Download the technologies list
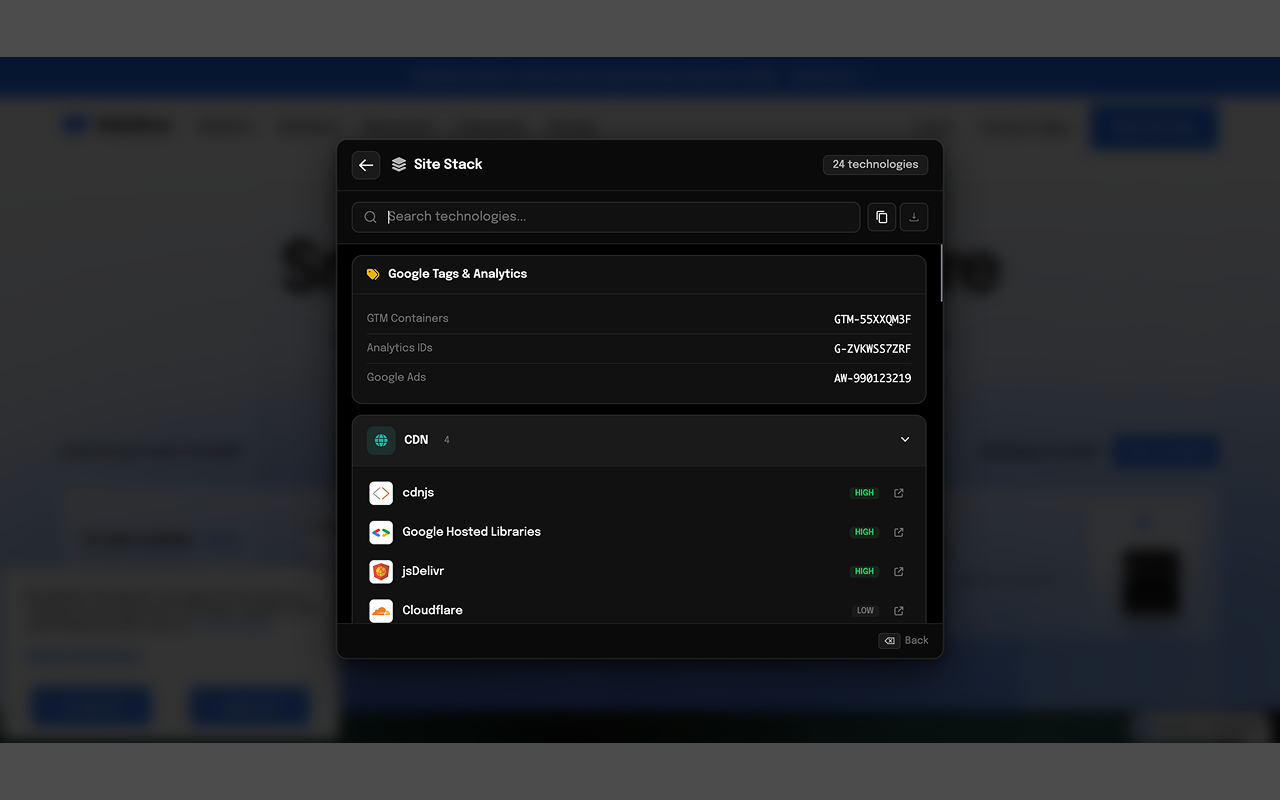The width and height of the screenshot is (1280, 800). coord(914,217)
